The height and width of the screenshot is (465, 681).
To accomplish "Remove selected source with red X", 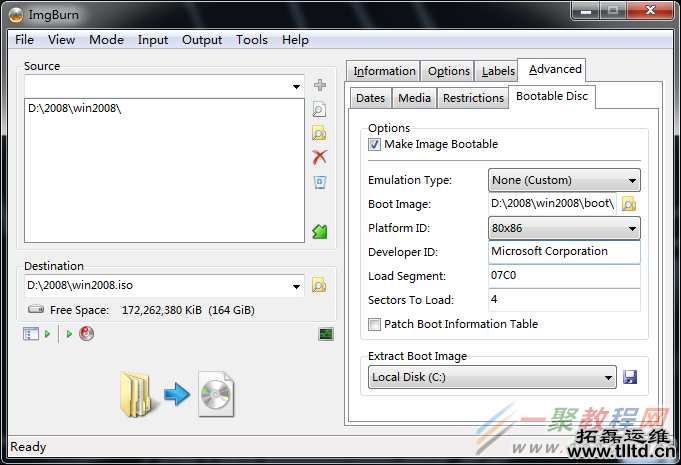I will [x=320, y=157].
